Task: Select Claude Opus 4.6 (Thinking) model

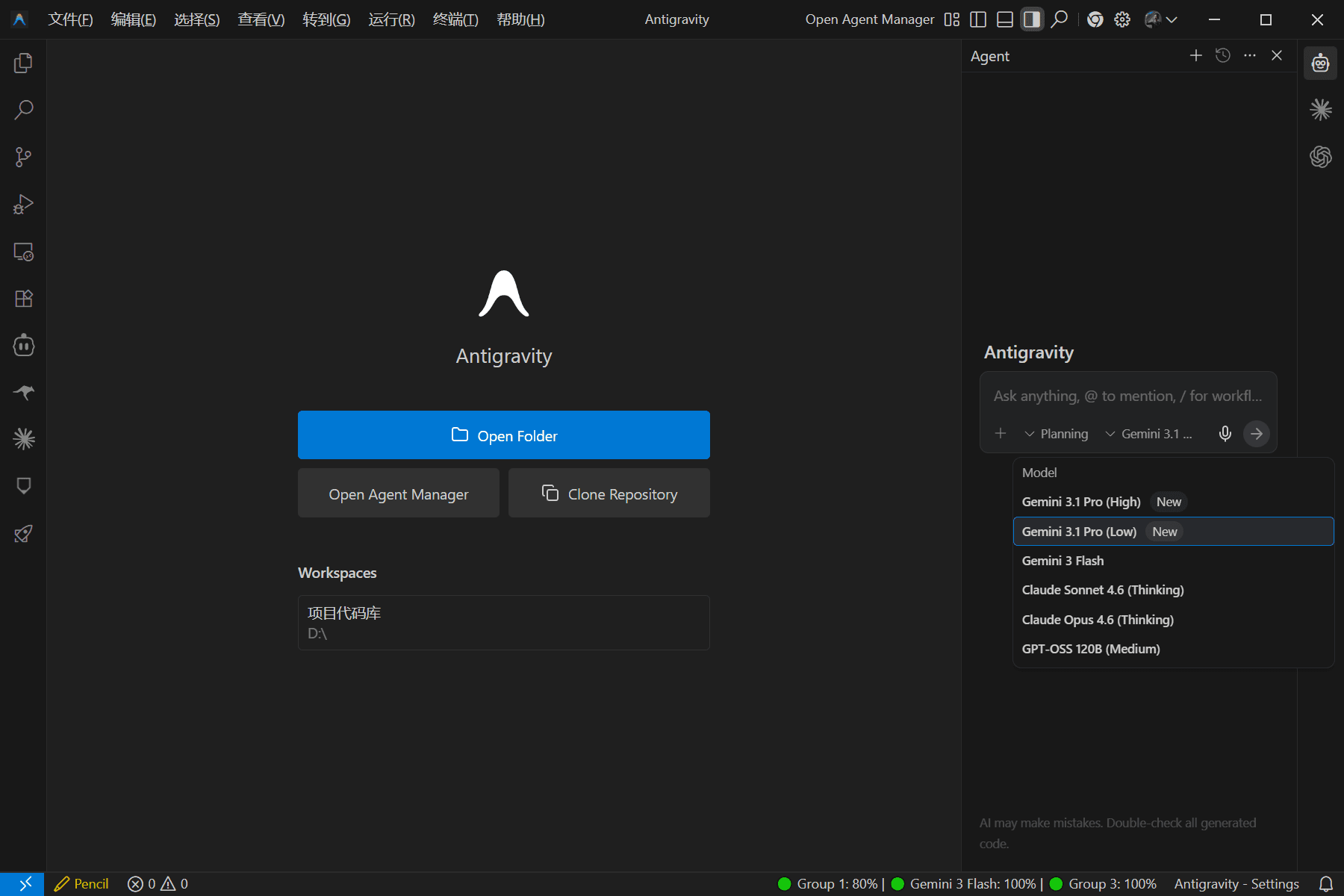Action: pyautogui.click(x=1098, y=620)
